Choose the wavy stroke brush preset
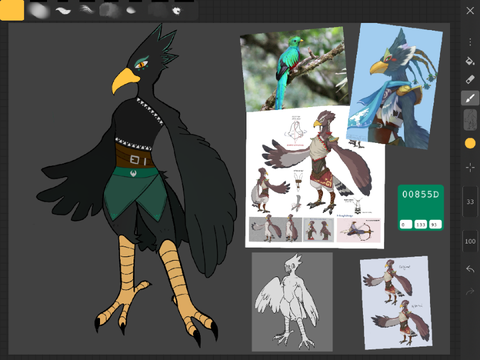 point(63,11)
